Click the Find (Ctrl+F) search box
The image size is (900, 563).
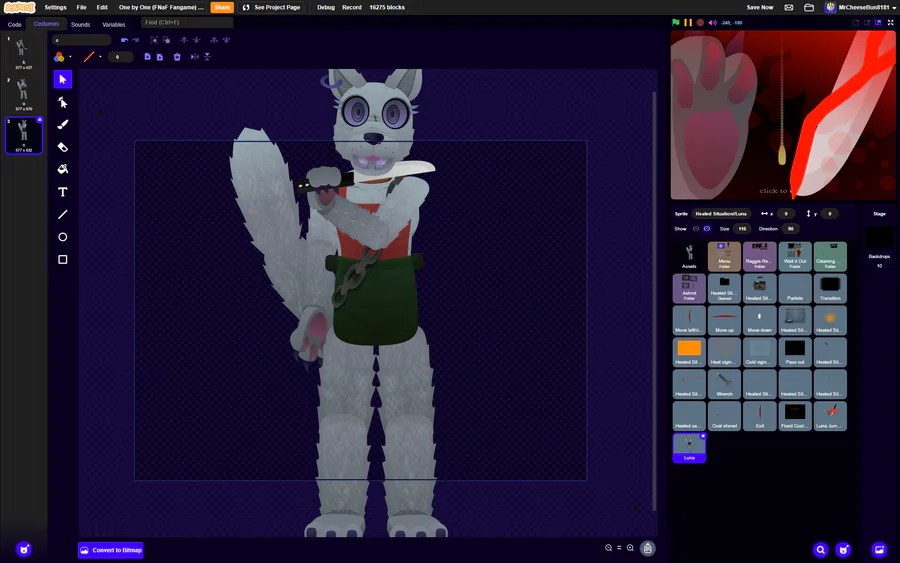pyautogui.click(x=187, y=22)
